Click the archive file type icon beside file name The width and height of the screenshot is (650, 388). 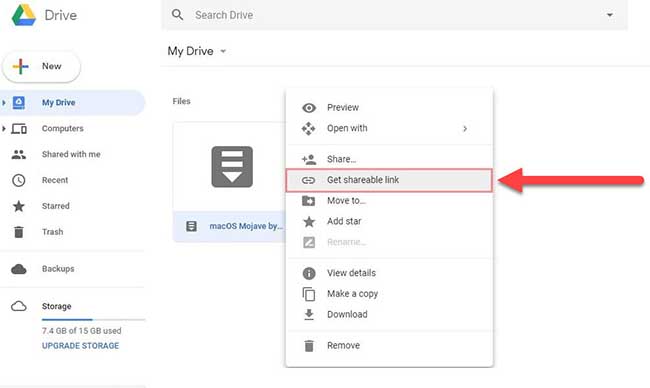pyautogui.click(x=191, y=226)
